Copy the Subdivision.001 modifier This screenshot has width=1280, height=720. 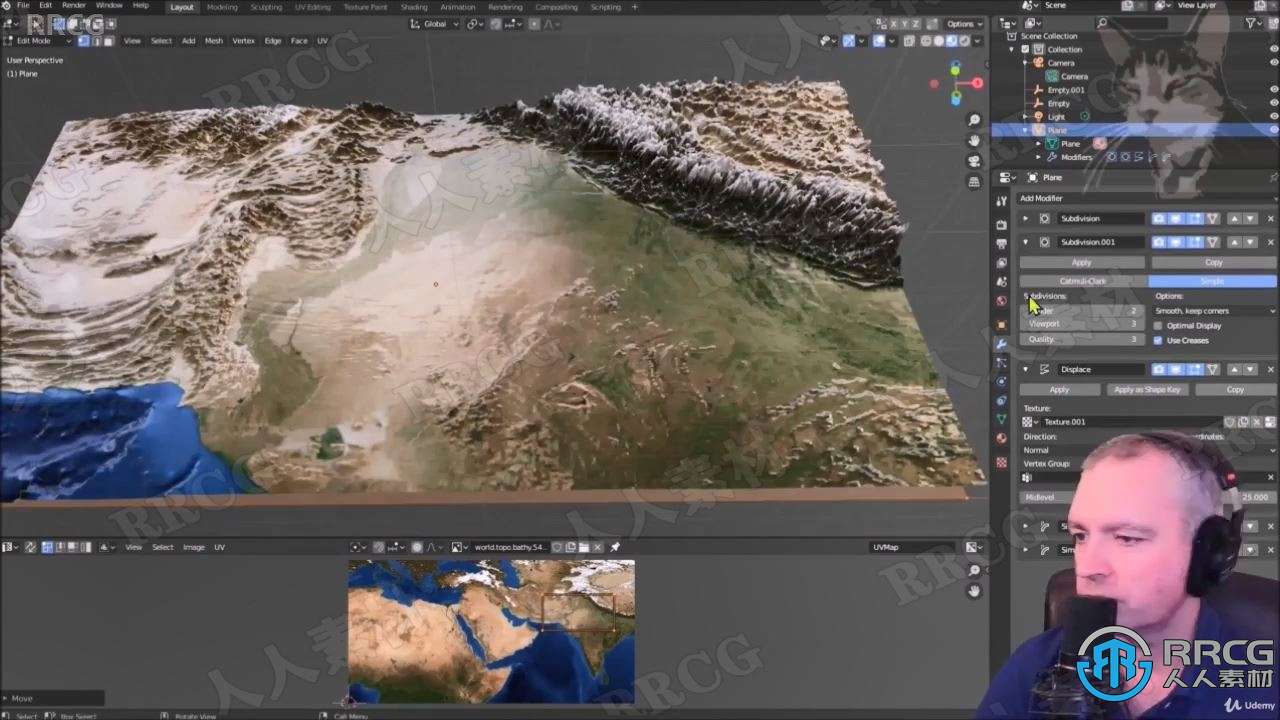pos(1213,262)
